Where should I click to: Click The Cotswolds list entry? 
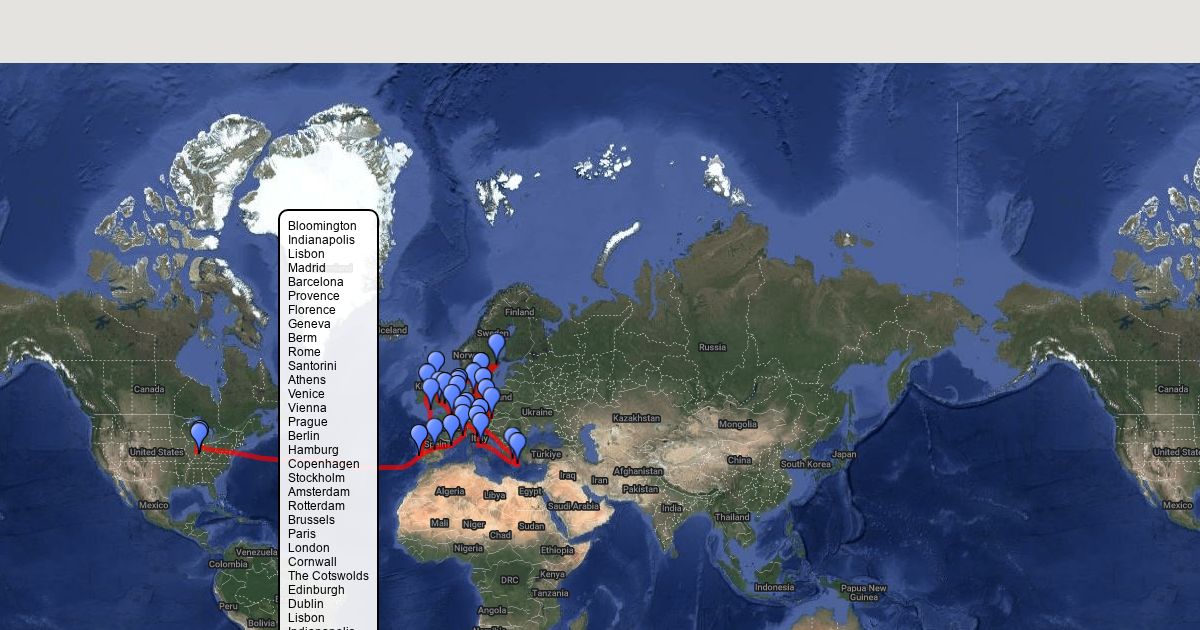(328, 576)
